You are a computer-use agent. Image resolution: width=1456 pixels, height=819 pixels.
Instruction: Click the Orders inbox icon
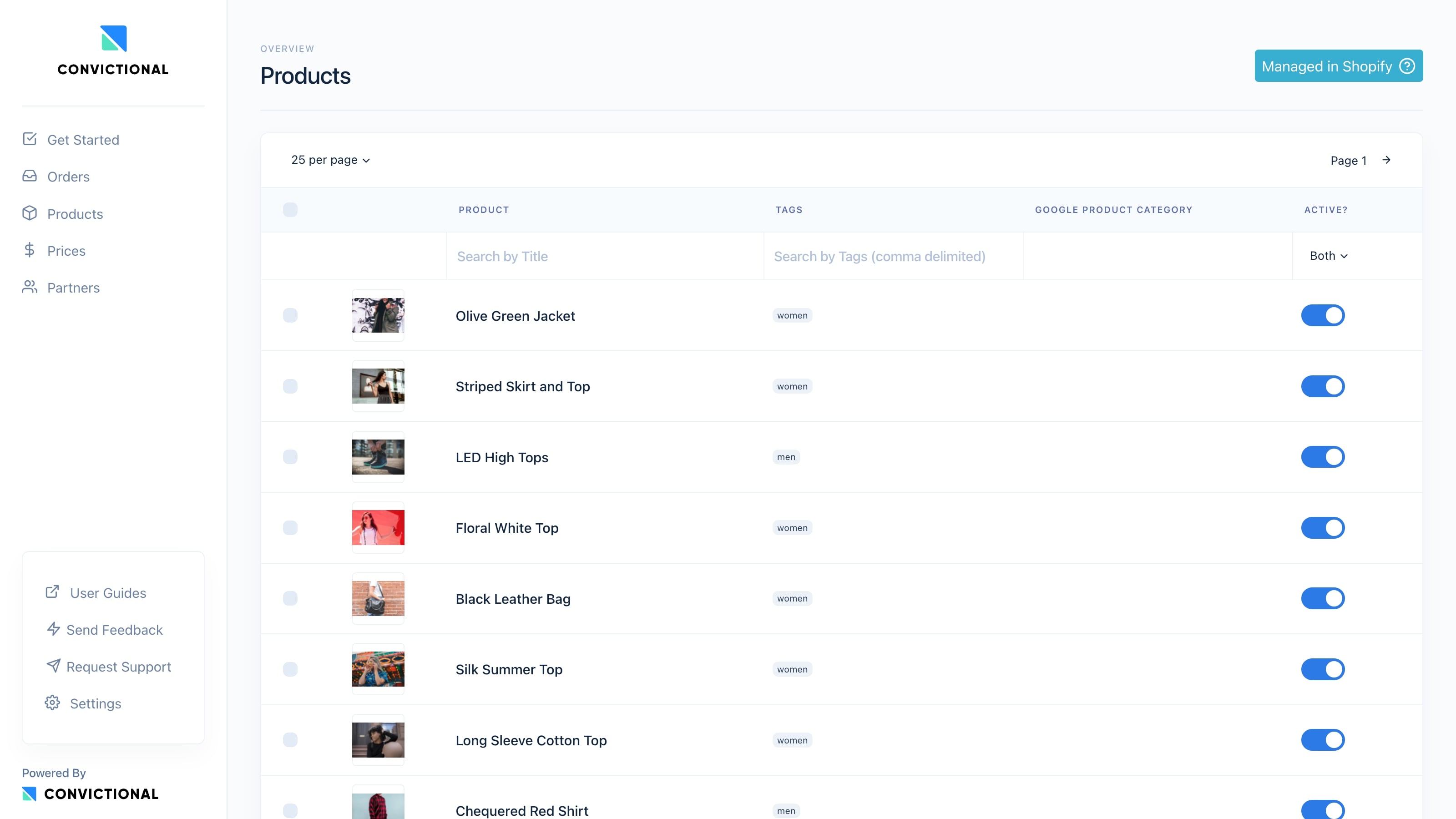point(30,177)
